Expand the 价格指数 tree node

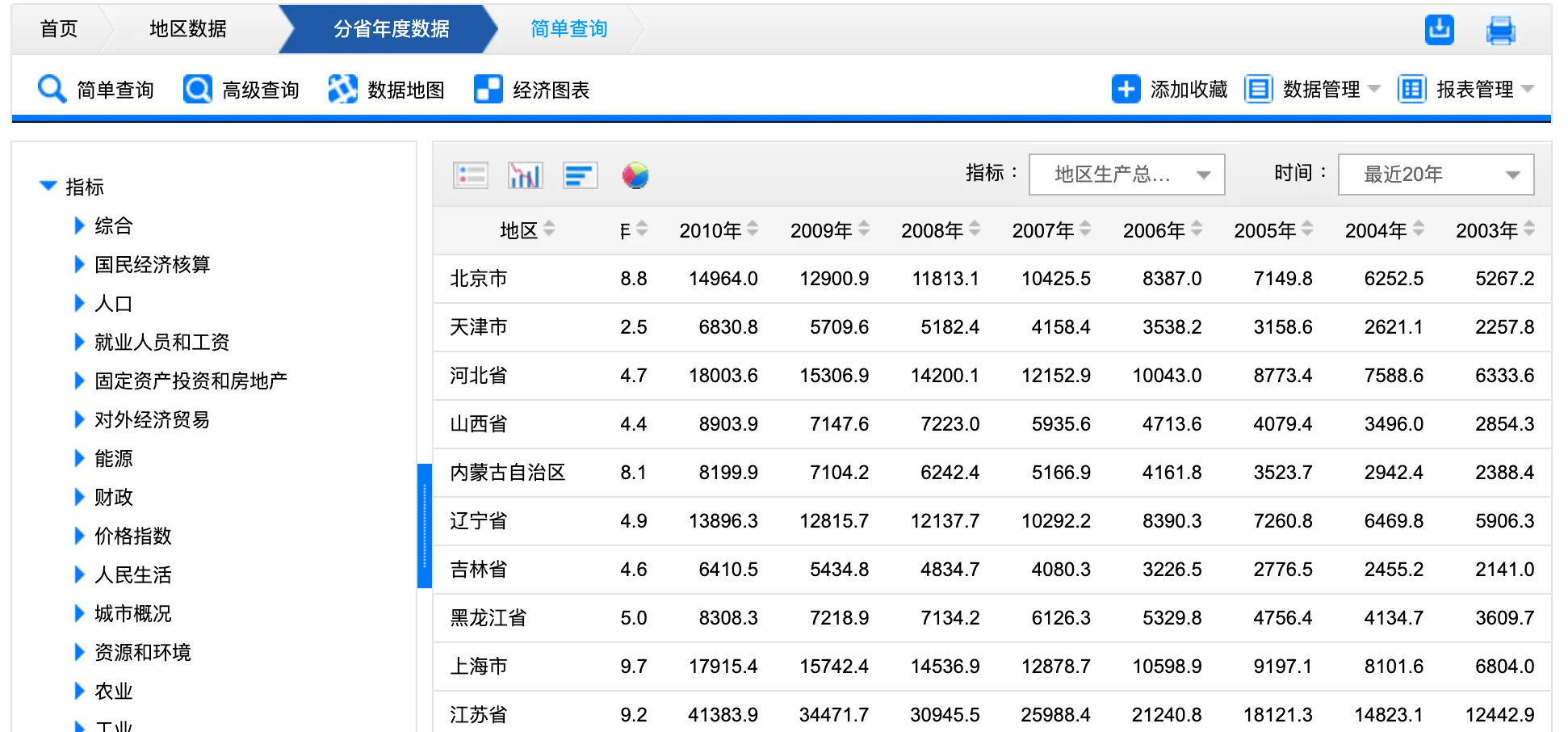tap(79, 536)
